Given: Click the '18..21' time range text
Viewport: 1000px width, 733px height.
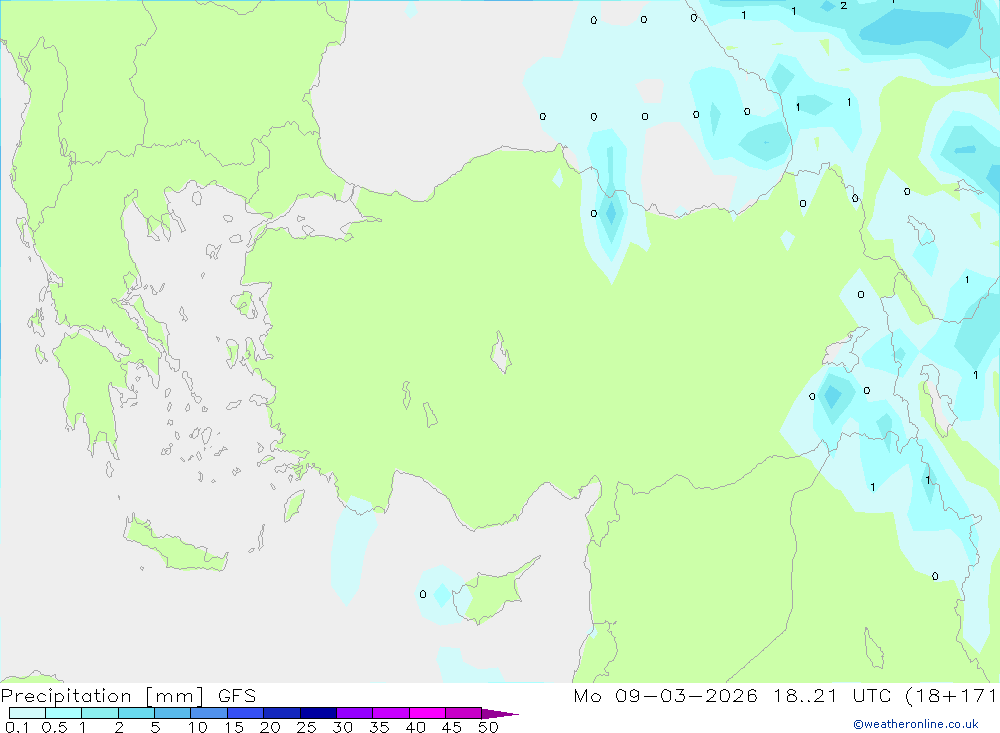Looking at the screenshot, I should click(x=805, y=695).
